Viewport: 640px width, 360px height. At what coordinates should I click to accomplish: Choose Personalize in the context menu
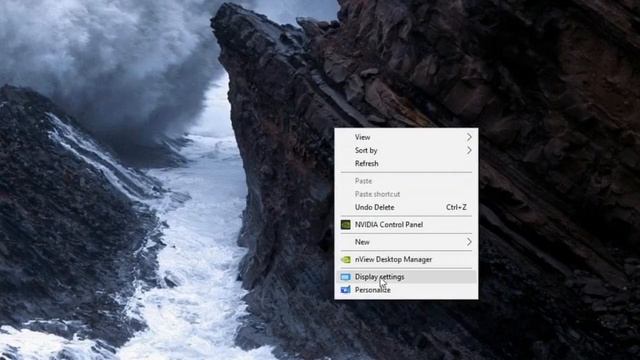coord(406,290)
